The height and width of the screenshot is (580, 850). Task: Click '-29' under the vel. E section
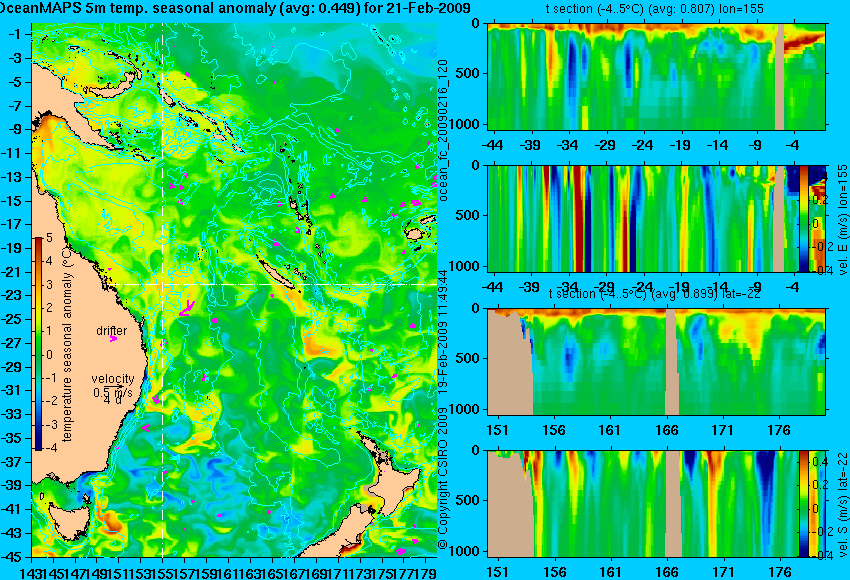pyautogui.click(x=605, y=287)
